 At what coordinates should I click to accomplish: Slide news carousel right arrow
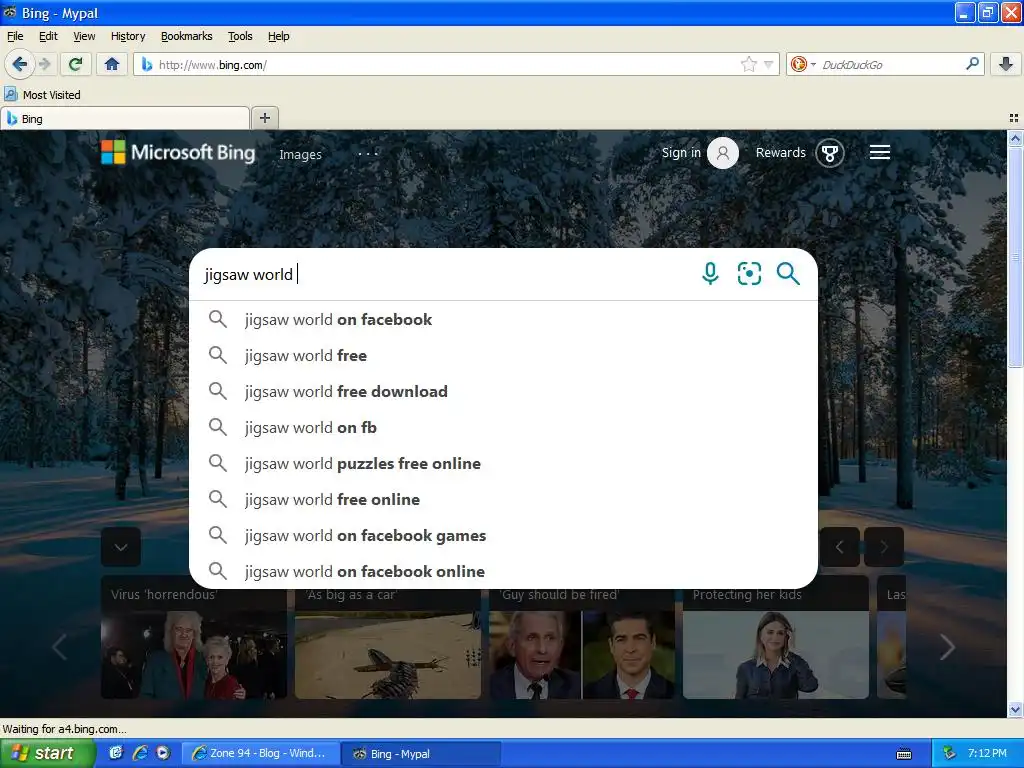click(x=947, y=647)
